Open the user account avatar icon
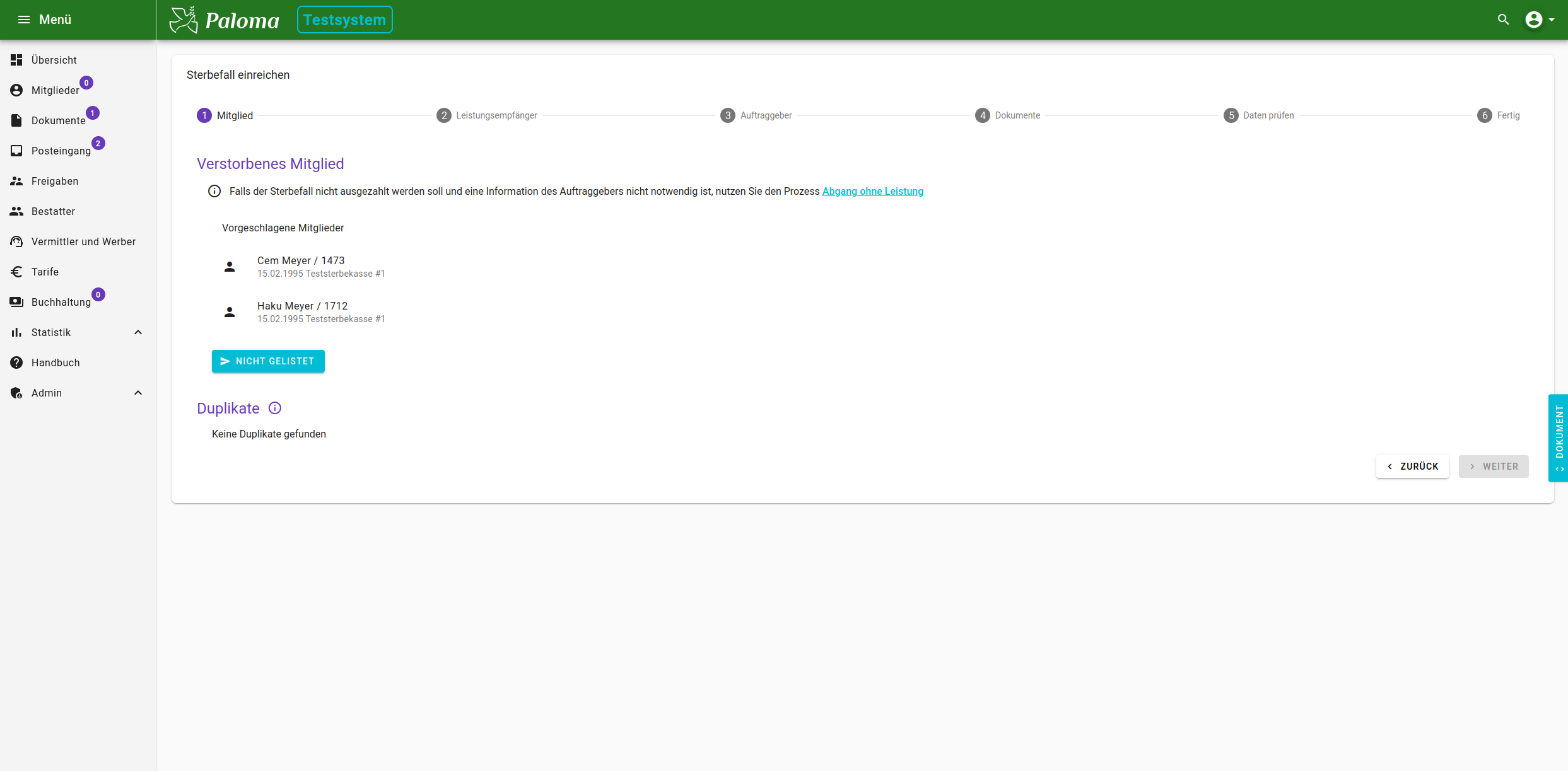Screen dimensions: 1568x771 click(x=1534, y=20)
